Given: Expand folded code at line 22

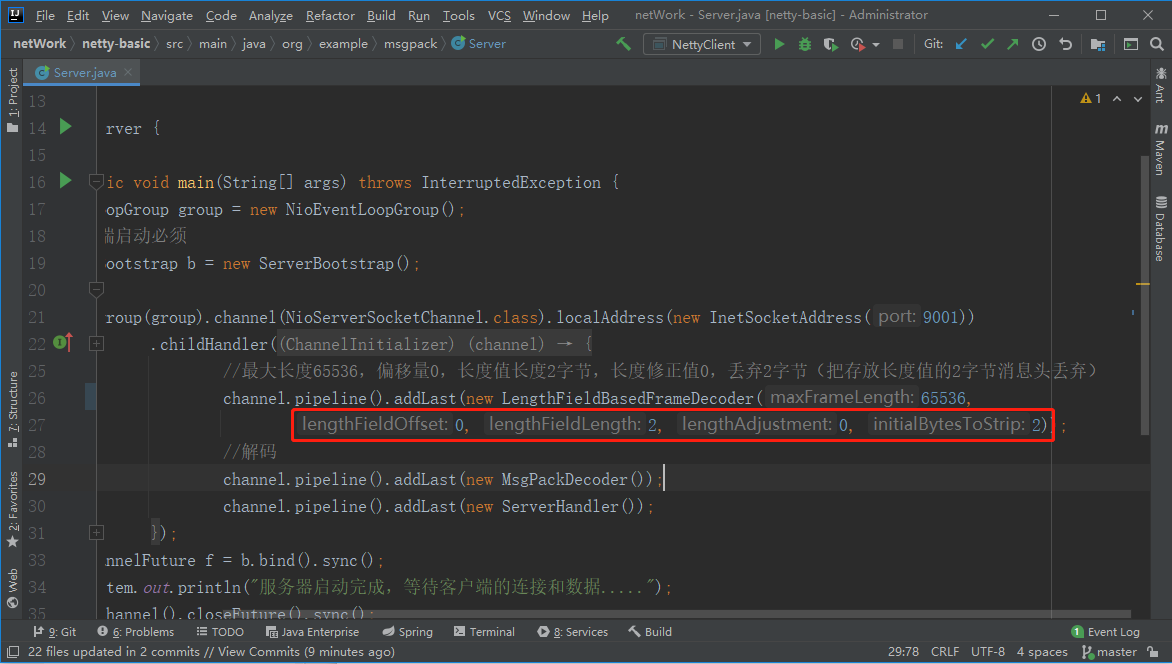Looking at the screenshot, I should 96,343.
